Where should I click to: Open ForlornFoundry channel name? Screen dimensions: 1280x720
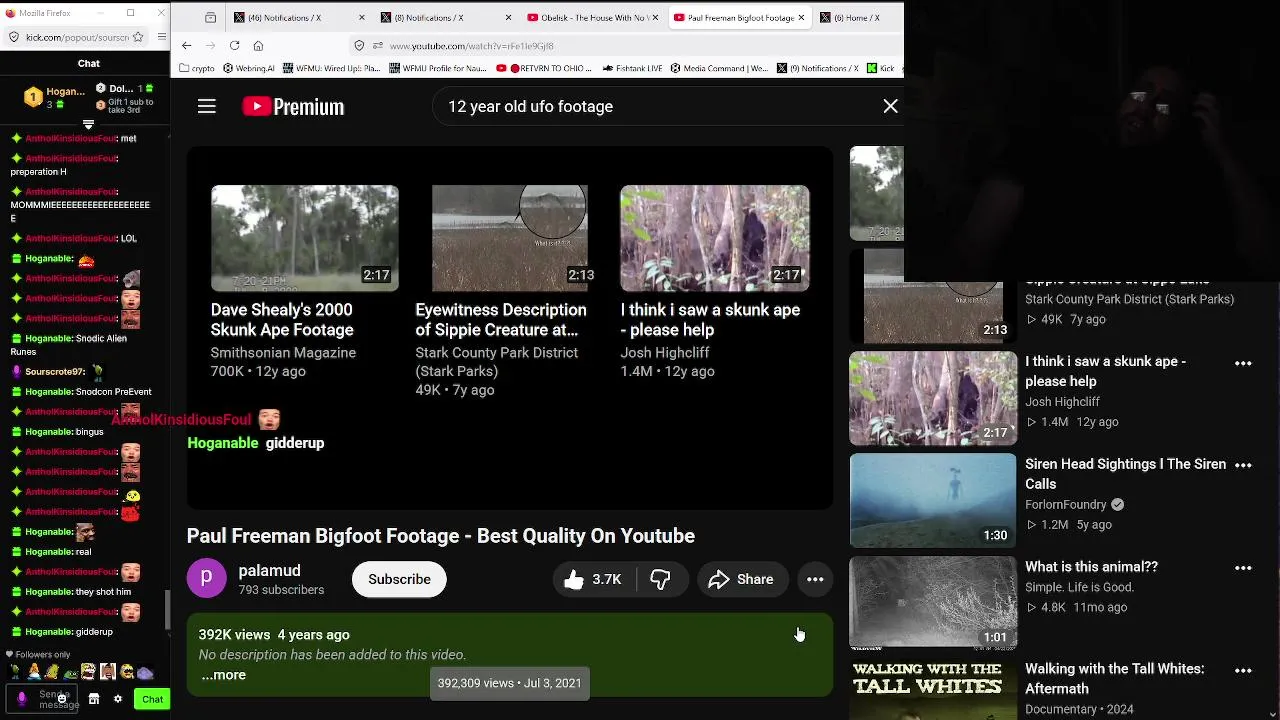[x=1066, y=505]
